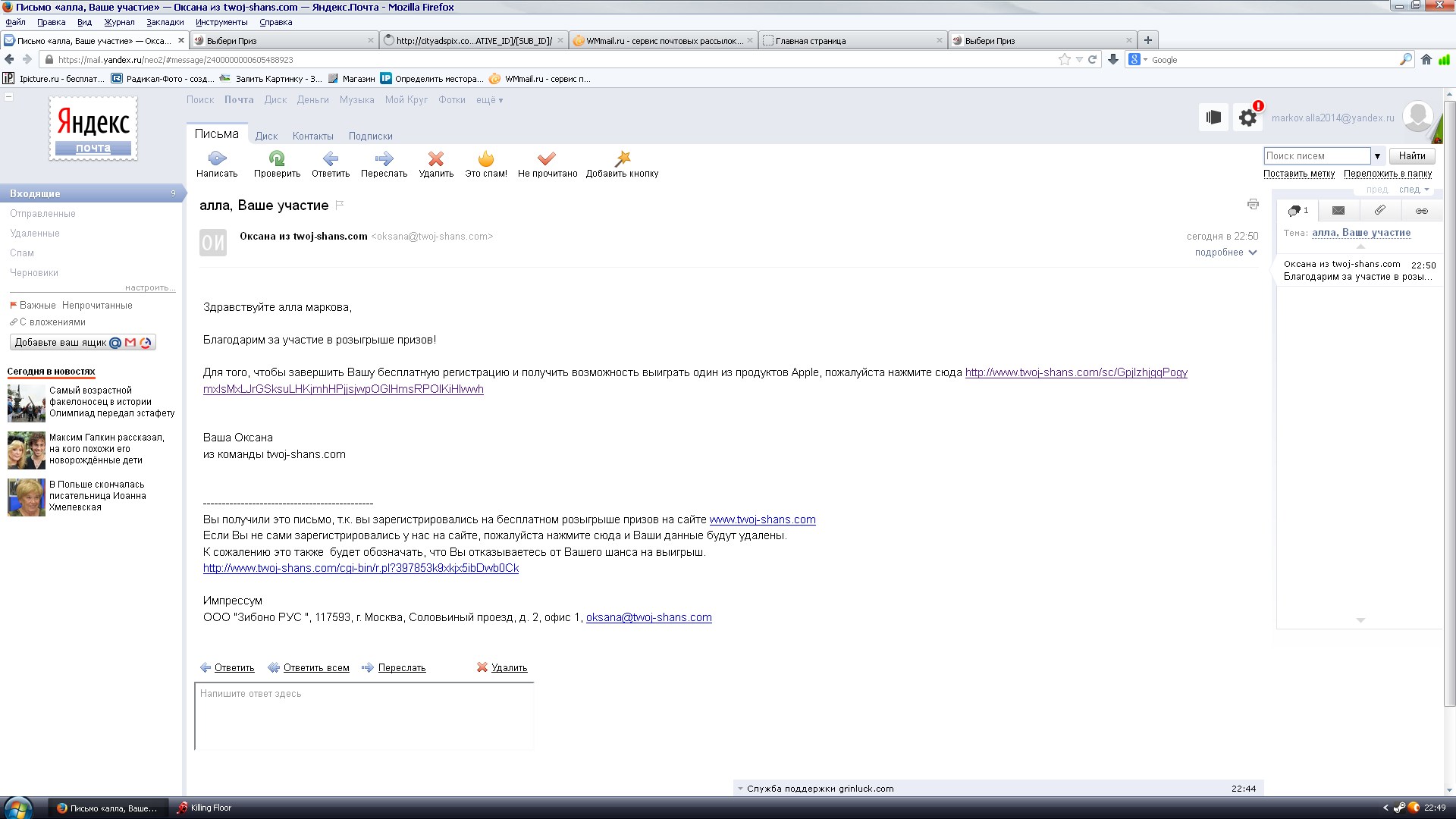
Task: Open URL bar history dropdown arrow
Action: (x=1078, y=59)
